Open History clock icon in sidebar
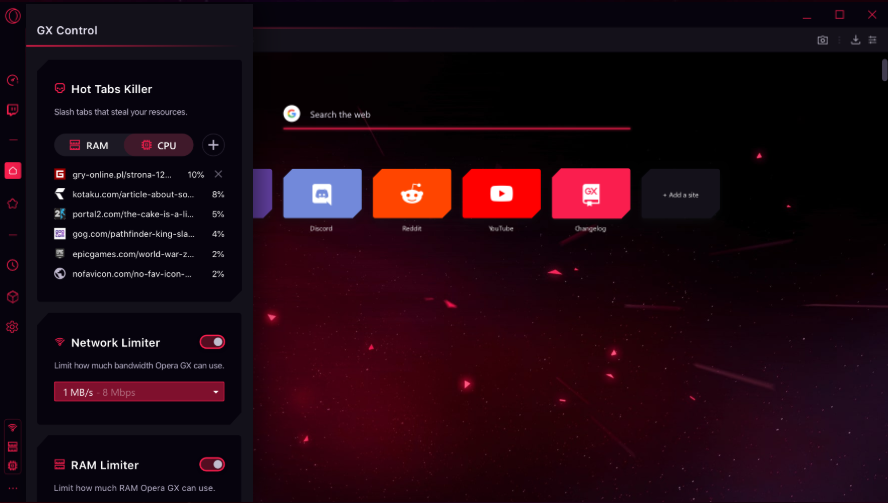The height and width of the screenshot is (503, 888). click(x=12, y=265)
